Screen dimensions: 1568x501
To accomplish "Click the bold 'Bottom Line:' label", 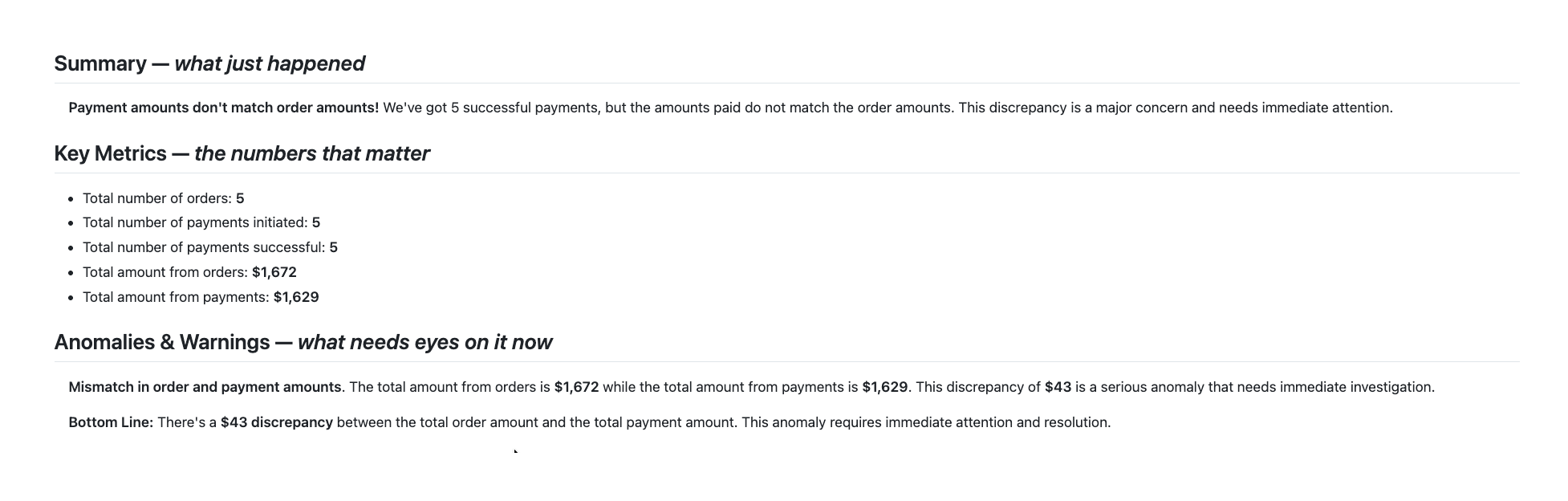I will pyautogui.click(x=111, y=422).
